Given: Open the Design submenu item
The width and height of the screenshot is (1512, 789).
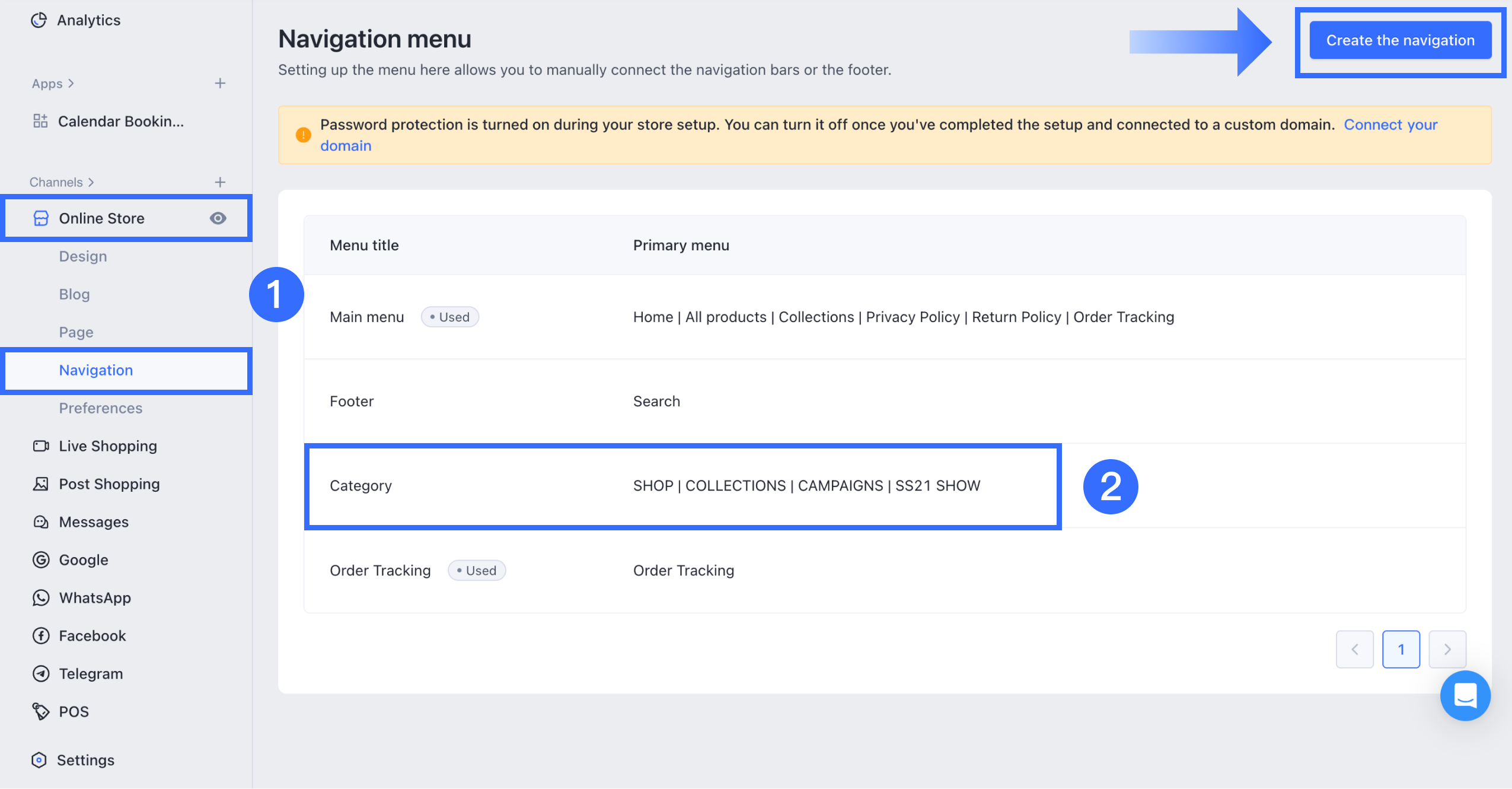Looking at the screenshot, I should tap(83, 256).
